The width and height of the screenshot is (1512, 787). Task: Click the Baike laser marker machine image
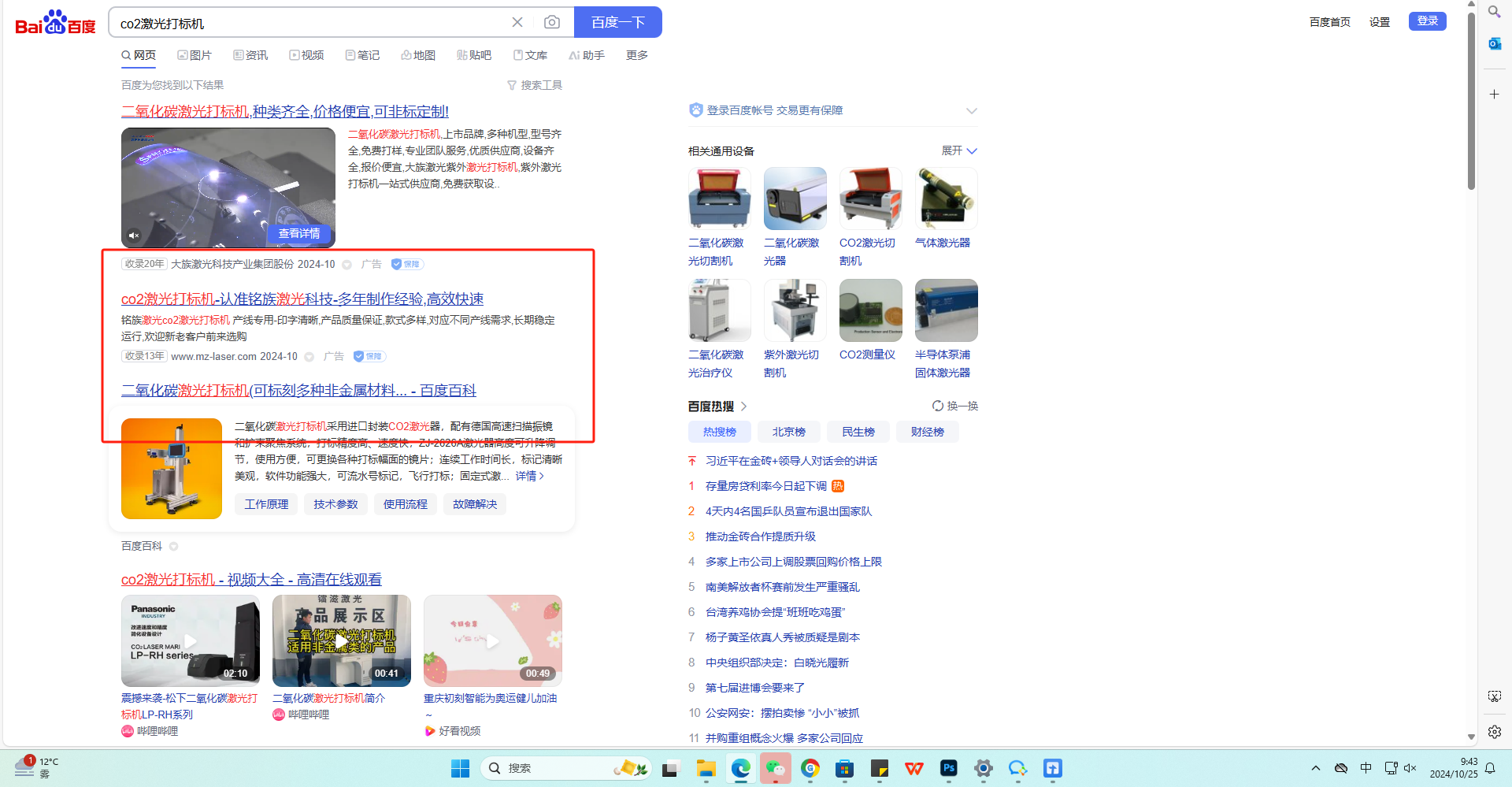pos(172,469)
